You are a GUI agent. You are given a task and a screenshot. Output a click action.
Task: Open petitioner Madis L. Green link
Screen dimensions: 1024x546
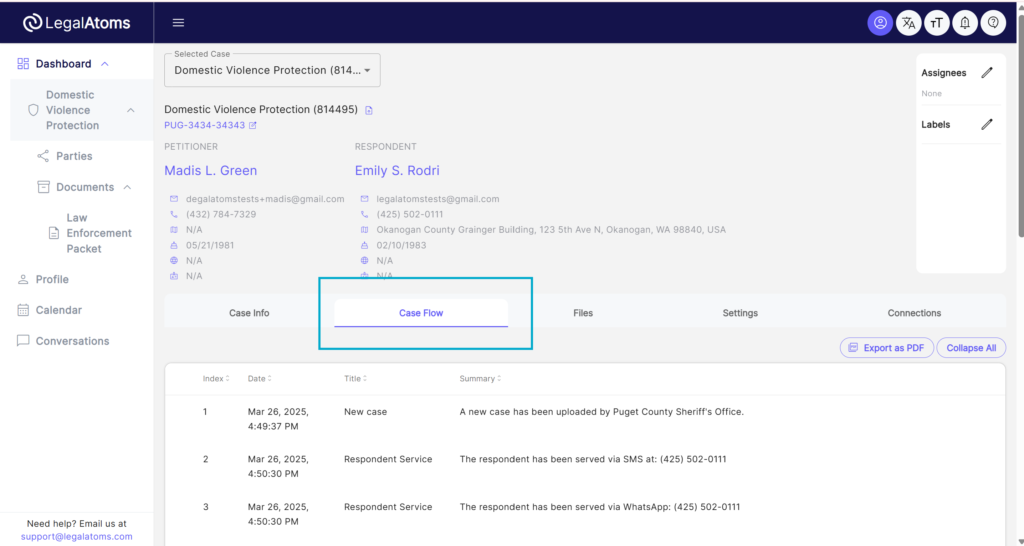pos(210,170)
